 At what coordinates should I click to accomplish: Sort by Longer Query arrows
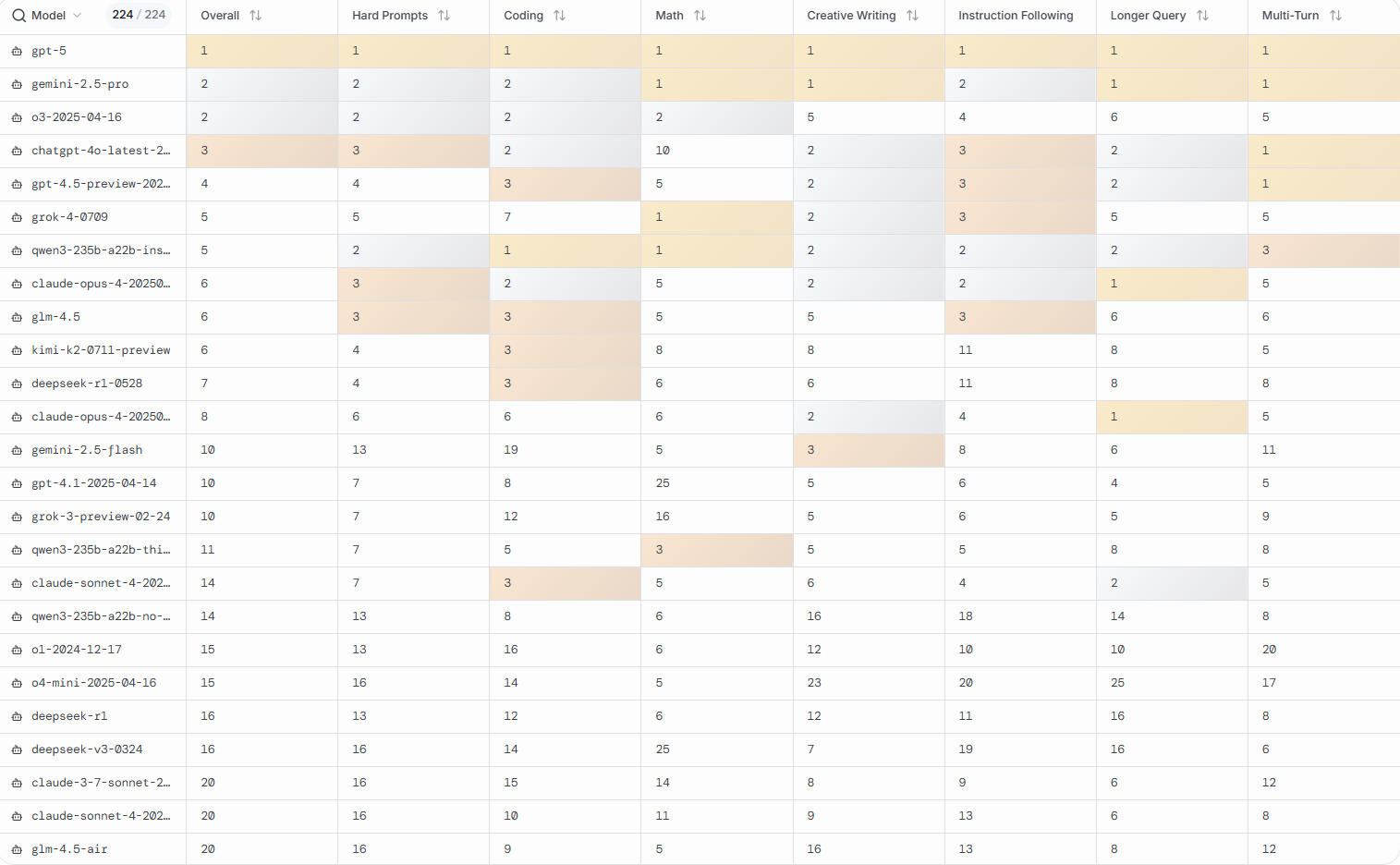point(1202,16)
